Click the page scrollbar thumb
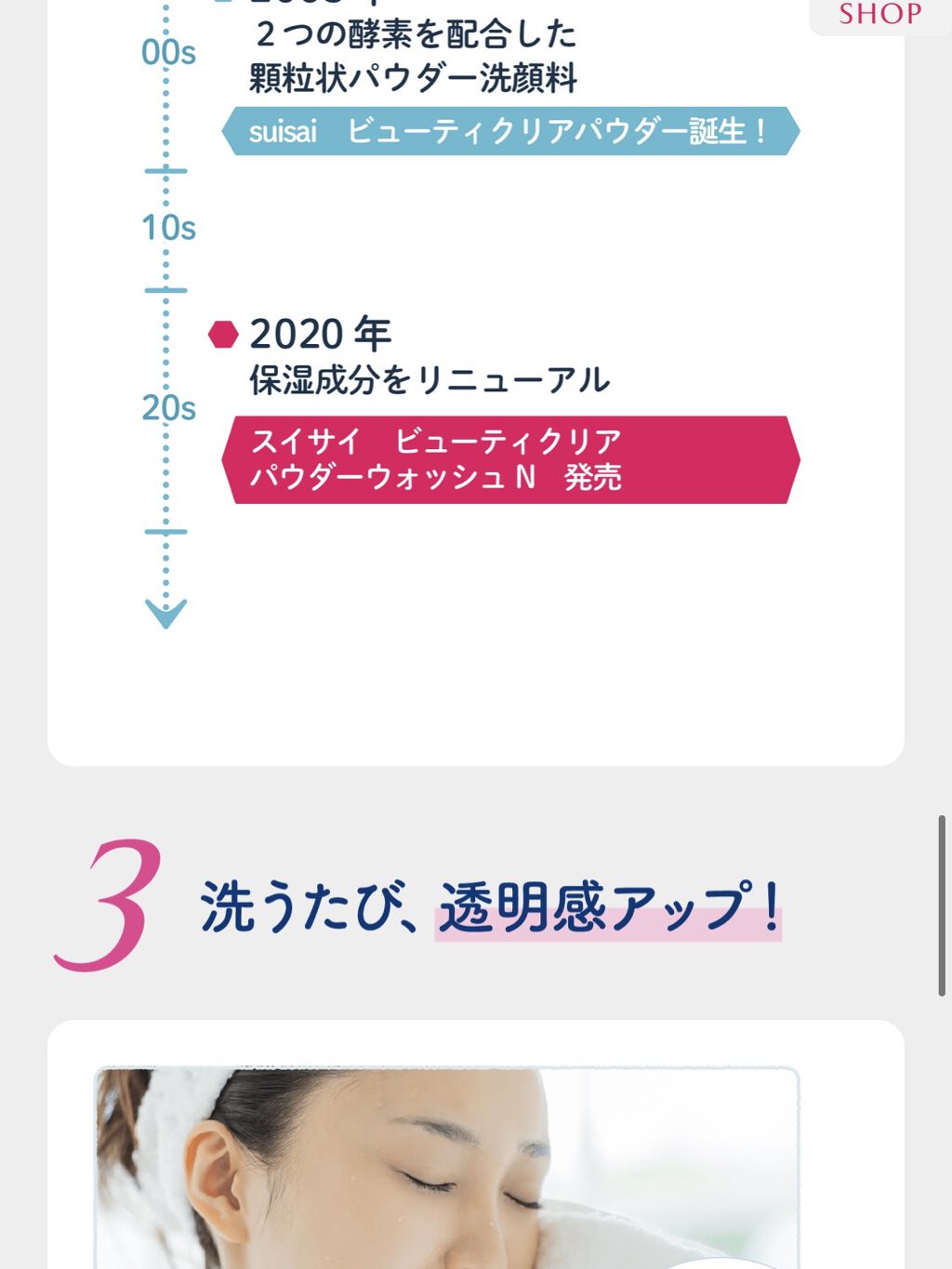 (x=942, y=905)
